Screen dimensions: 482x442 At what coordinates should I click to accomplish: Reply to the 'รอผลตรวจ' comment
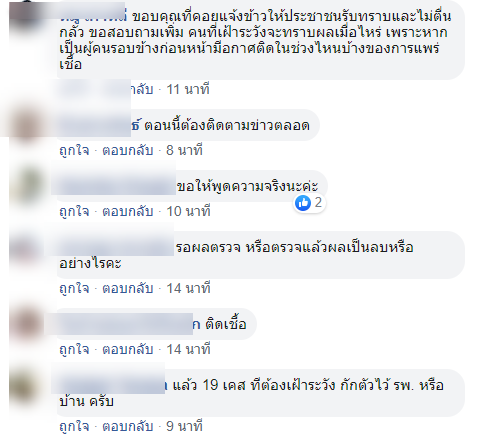point(128,289)
